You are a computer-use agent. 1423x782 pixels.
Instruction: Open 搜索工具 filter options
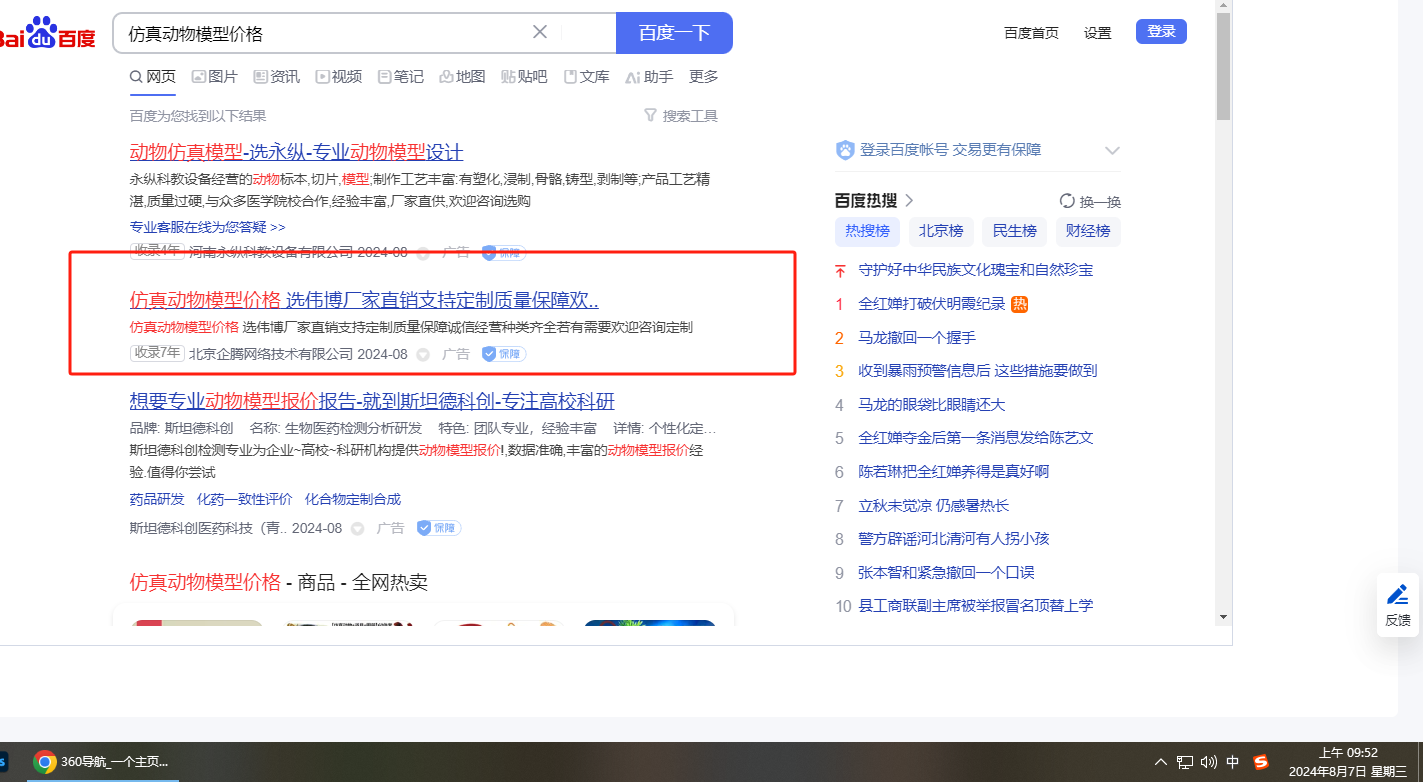pos(681,116)
